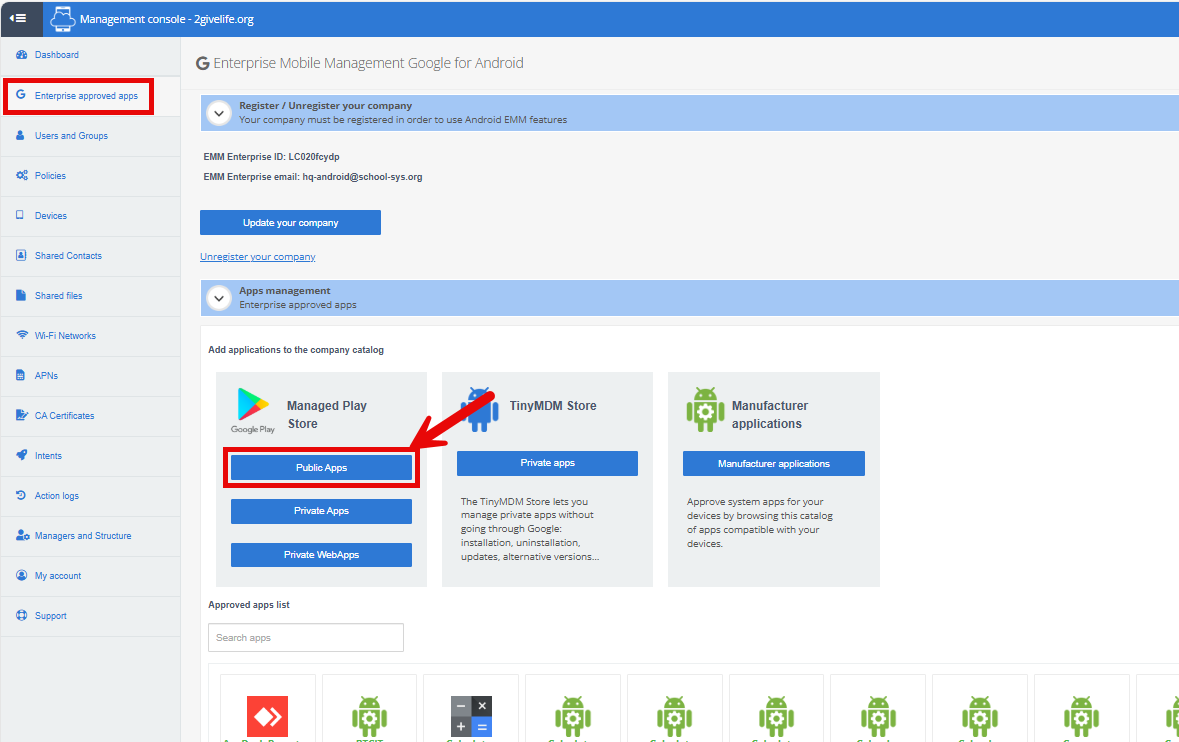Open the Shared Contacts page
Image resolution: width=1179 pixels, height=742 pixels.
tap(68, 256)
